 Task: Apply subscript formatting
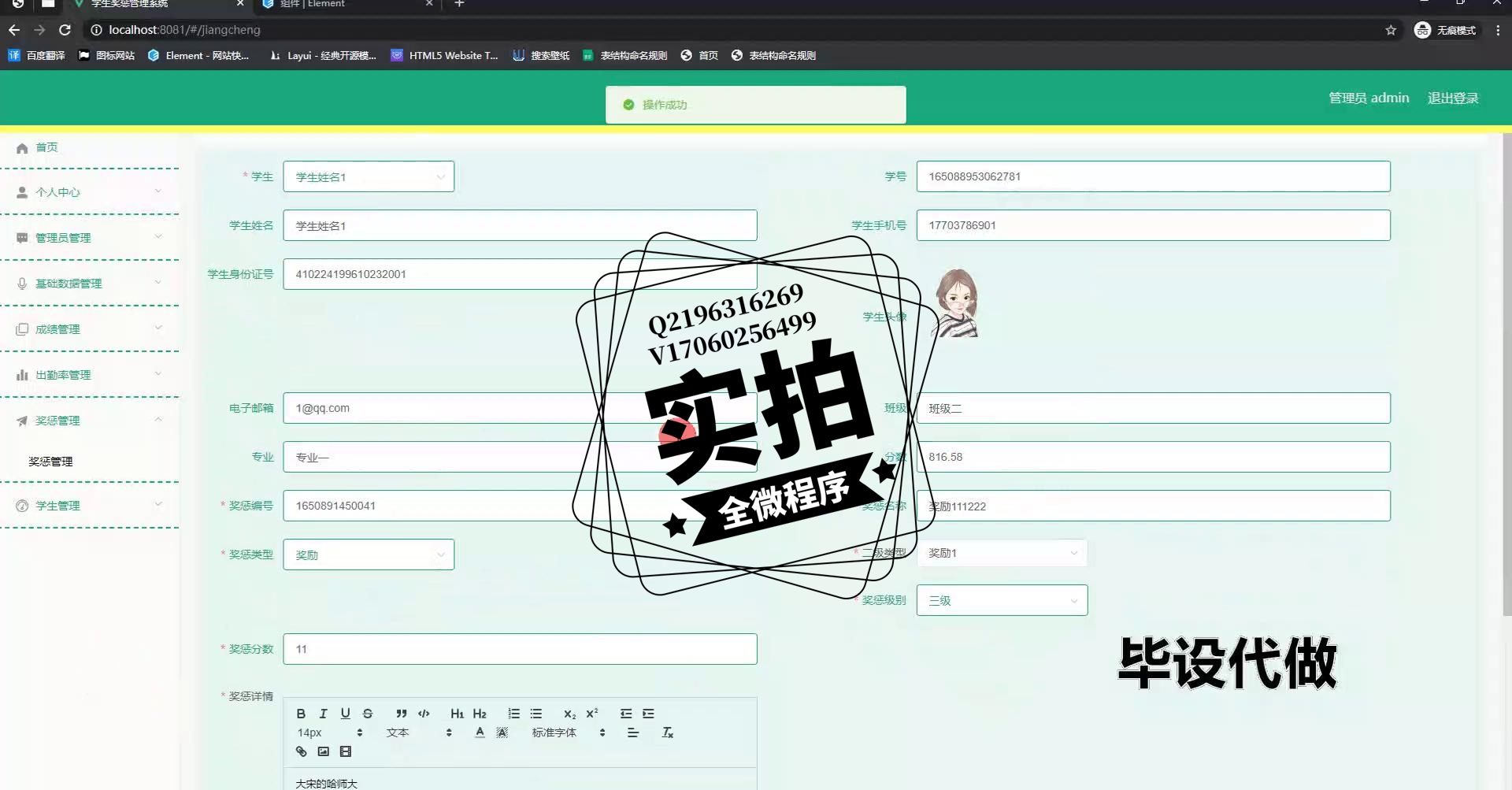pyautogui.click(x=569, y=714)
